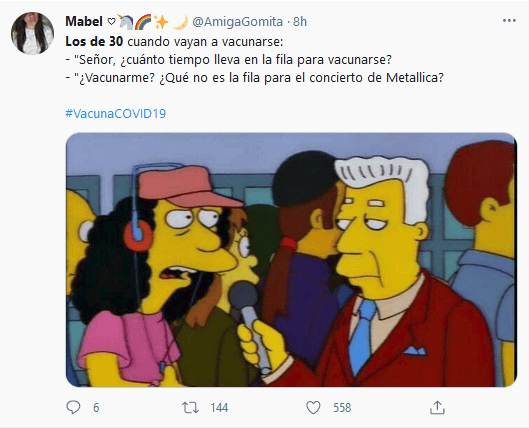529x428 pixels.
Task: Click the tweet line mentioning Metallica
Action: pyautogui.click(x=254, y=78)
